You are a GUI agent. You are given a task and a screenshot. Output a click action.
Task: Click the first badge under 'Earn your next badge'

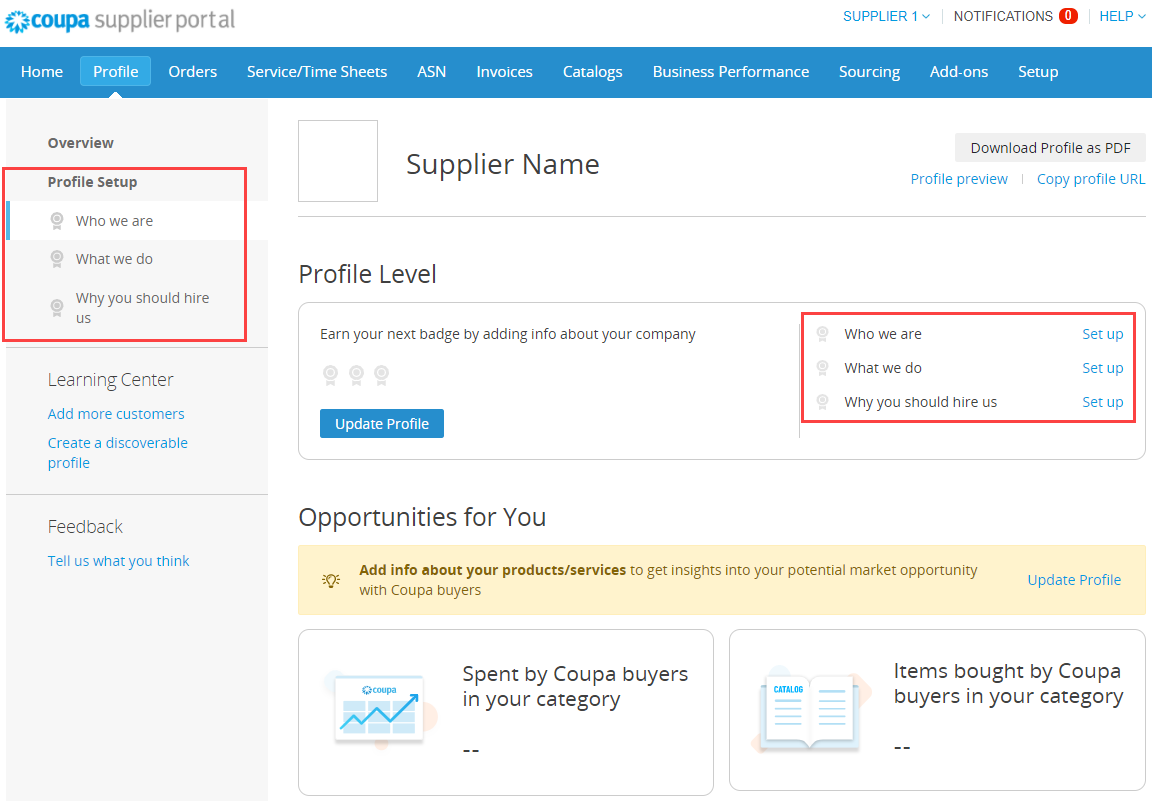(331, 376)
